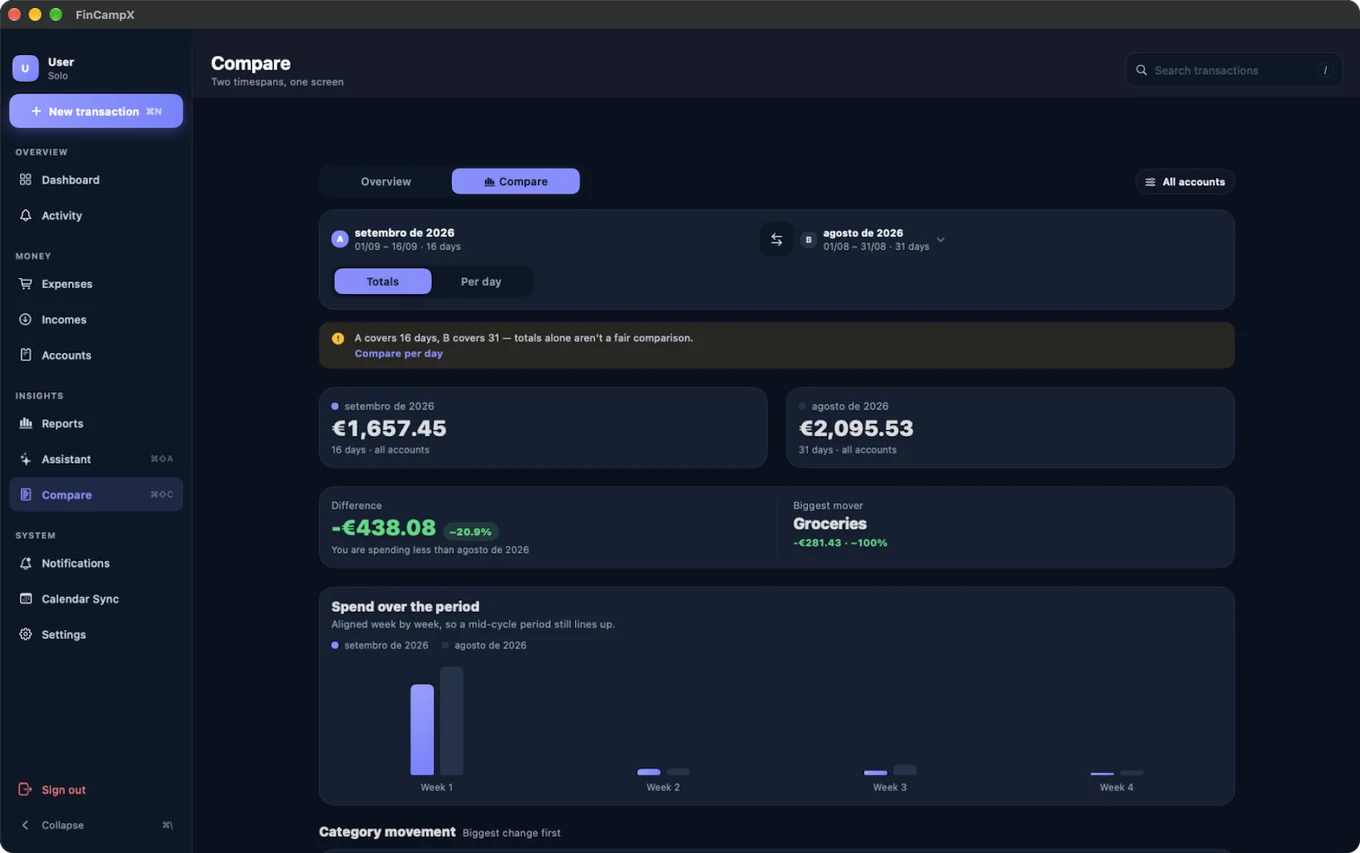This screenshot has height=853, width=1360.
Task: Click the yellow warning icon in the banner
Action: (x=338, y=338)
